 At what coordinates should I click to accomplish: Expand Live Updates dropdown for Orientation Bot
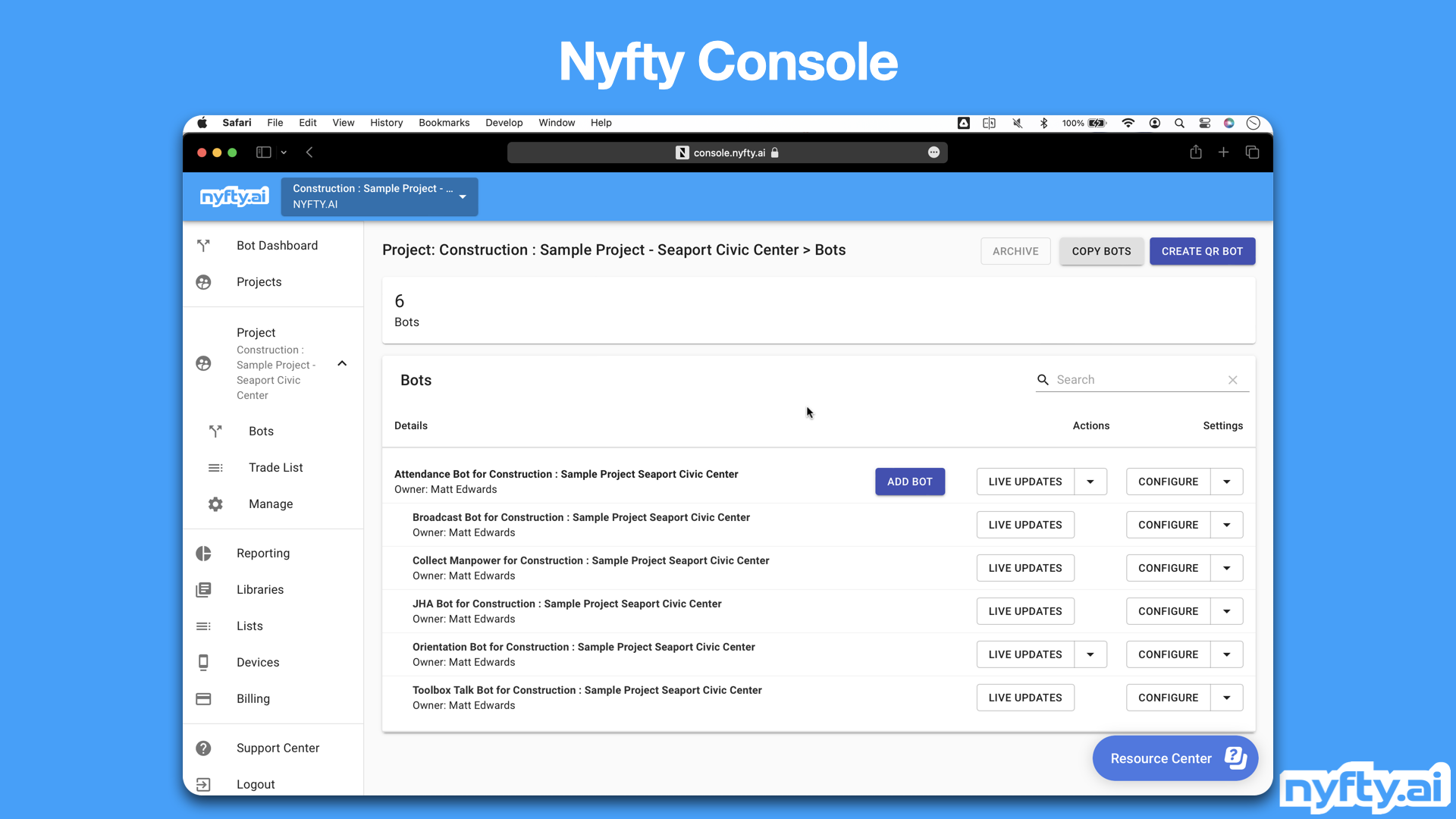tap(1090, 654)
